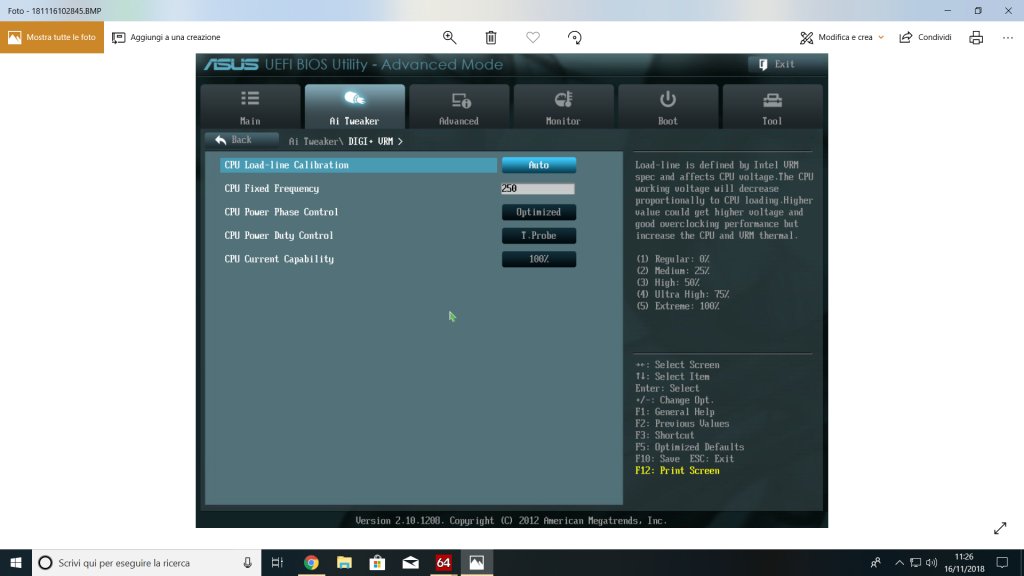Select the CPU Current Capability label
The image size is (1024, 576).
(280, 259)
